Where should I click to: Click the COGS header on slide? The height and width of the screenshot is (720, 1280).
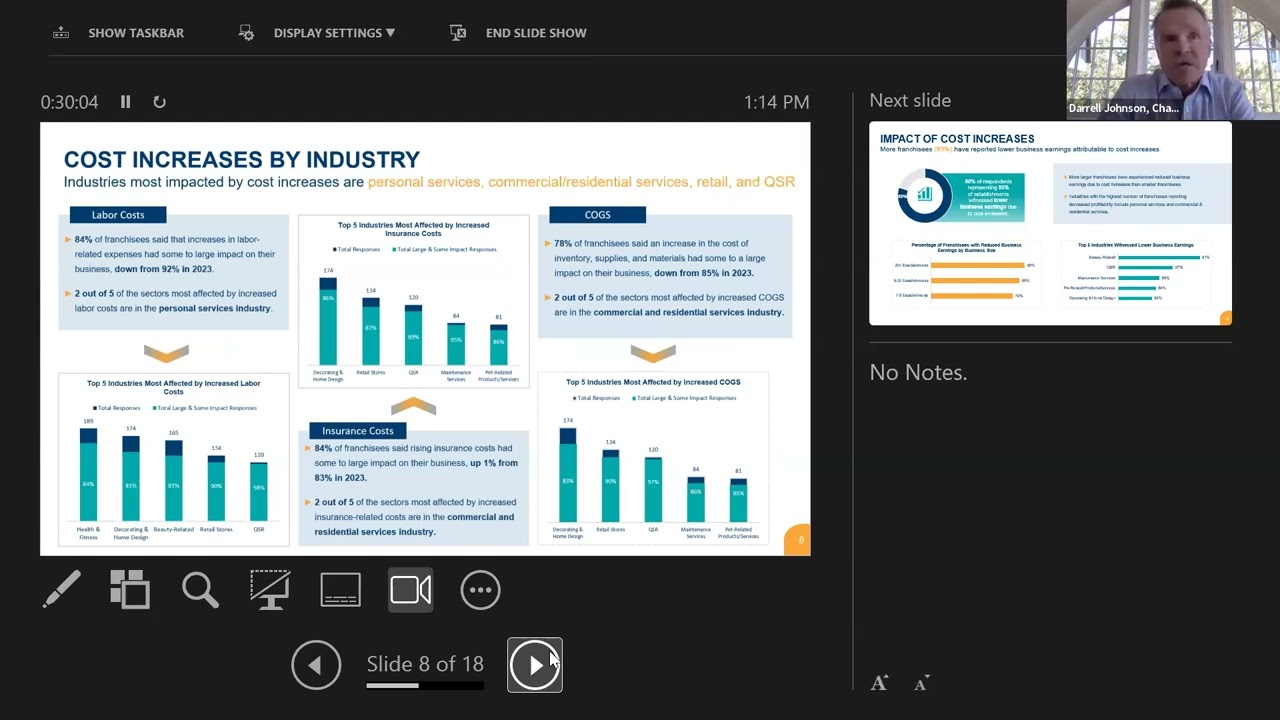[x=597, y=215]
